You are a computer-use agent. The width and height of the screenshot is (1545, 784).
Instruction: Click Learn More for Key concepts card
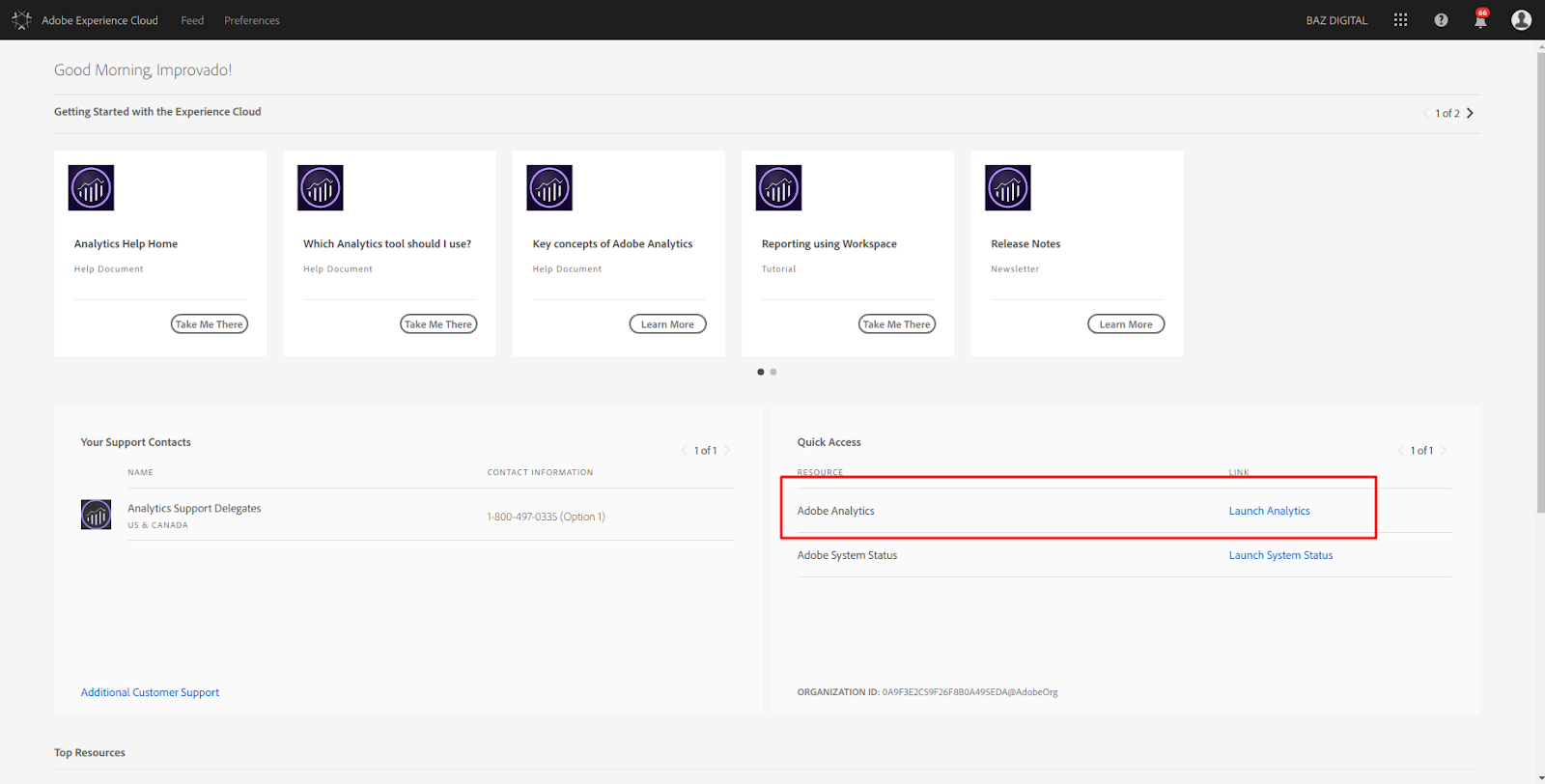[667, 324]
